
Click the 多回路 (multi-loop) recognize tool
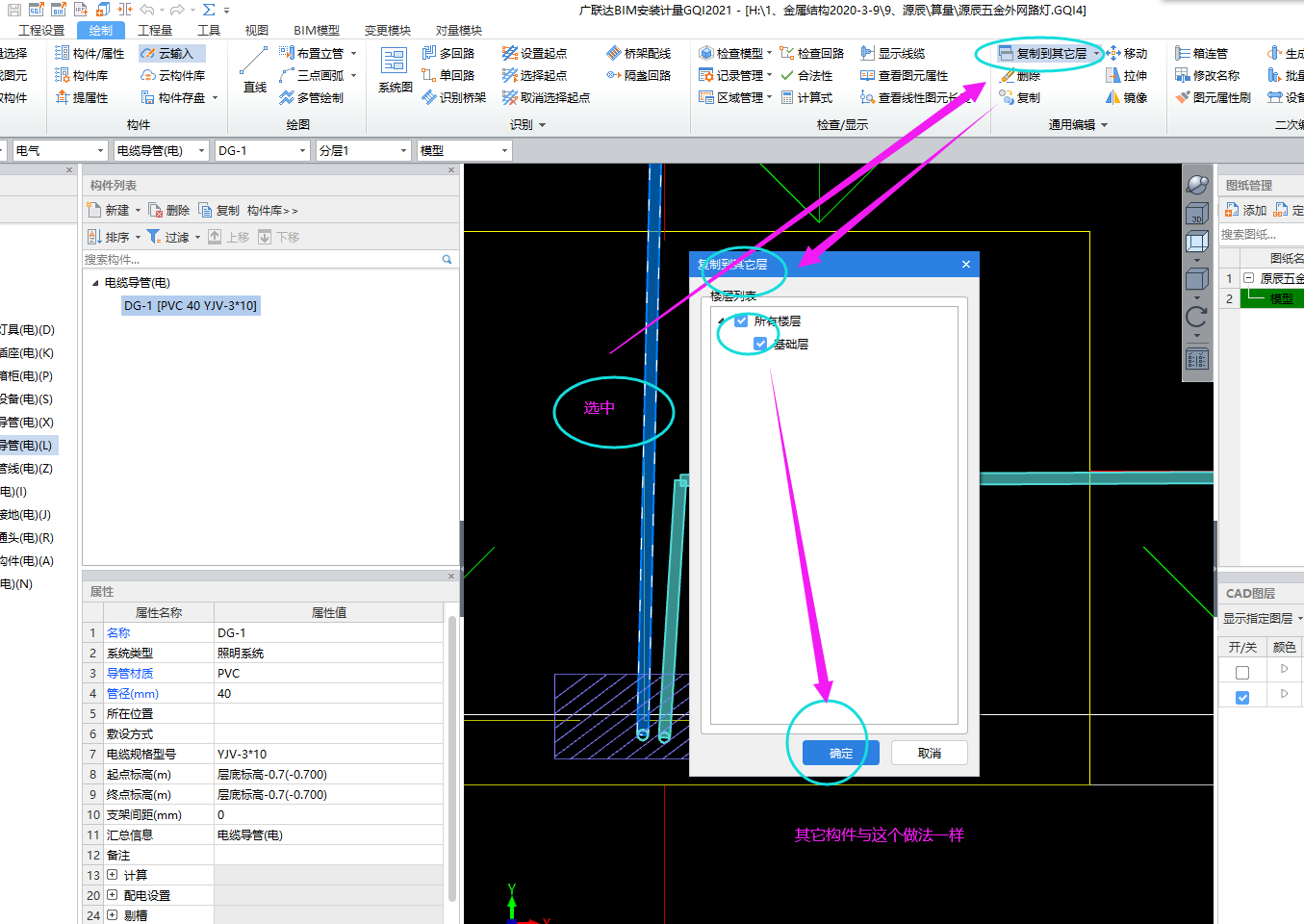[x=448, y=53]
